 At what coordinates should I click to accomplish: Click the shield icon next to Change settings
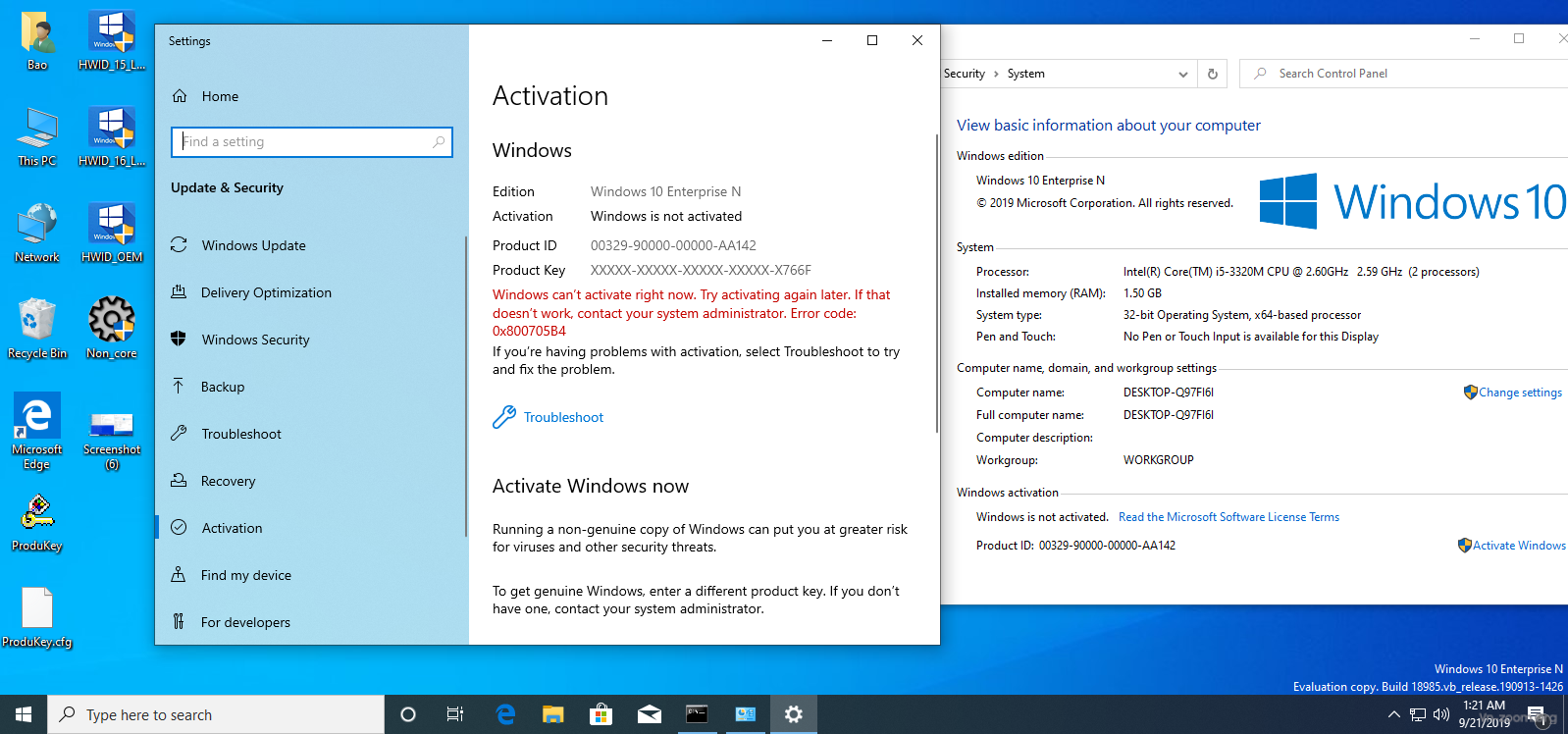click(1470, 393)
